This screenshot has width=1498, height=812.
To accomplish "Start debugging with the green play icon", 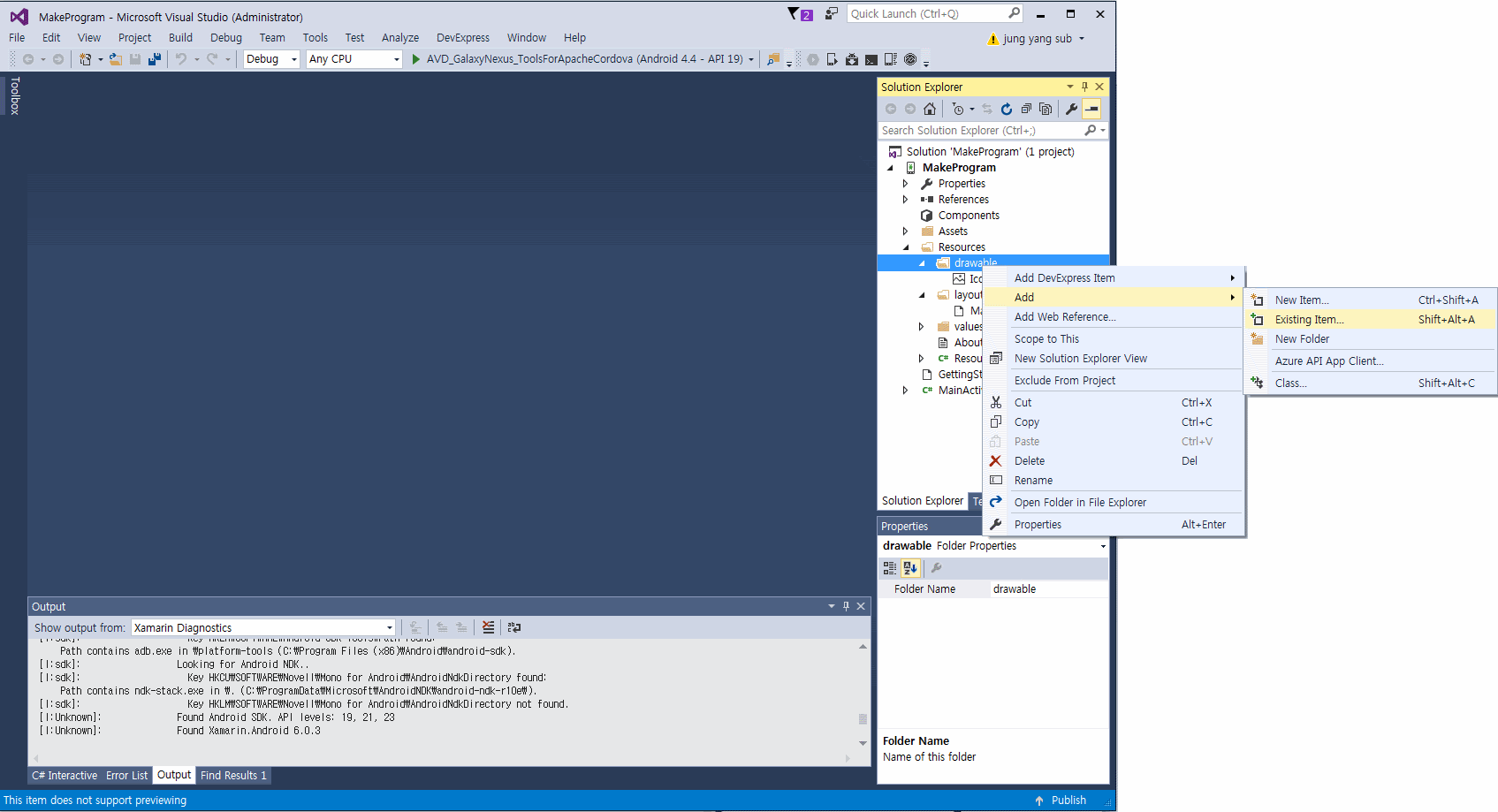I will 415,59.
